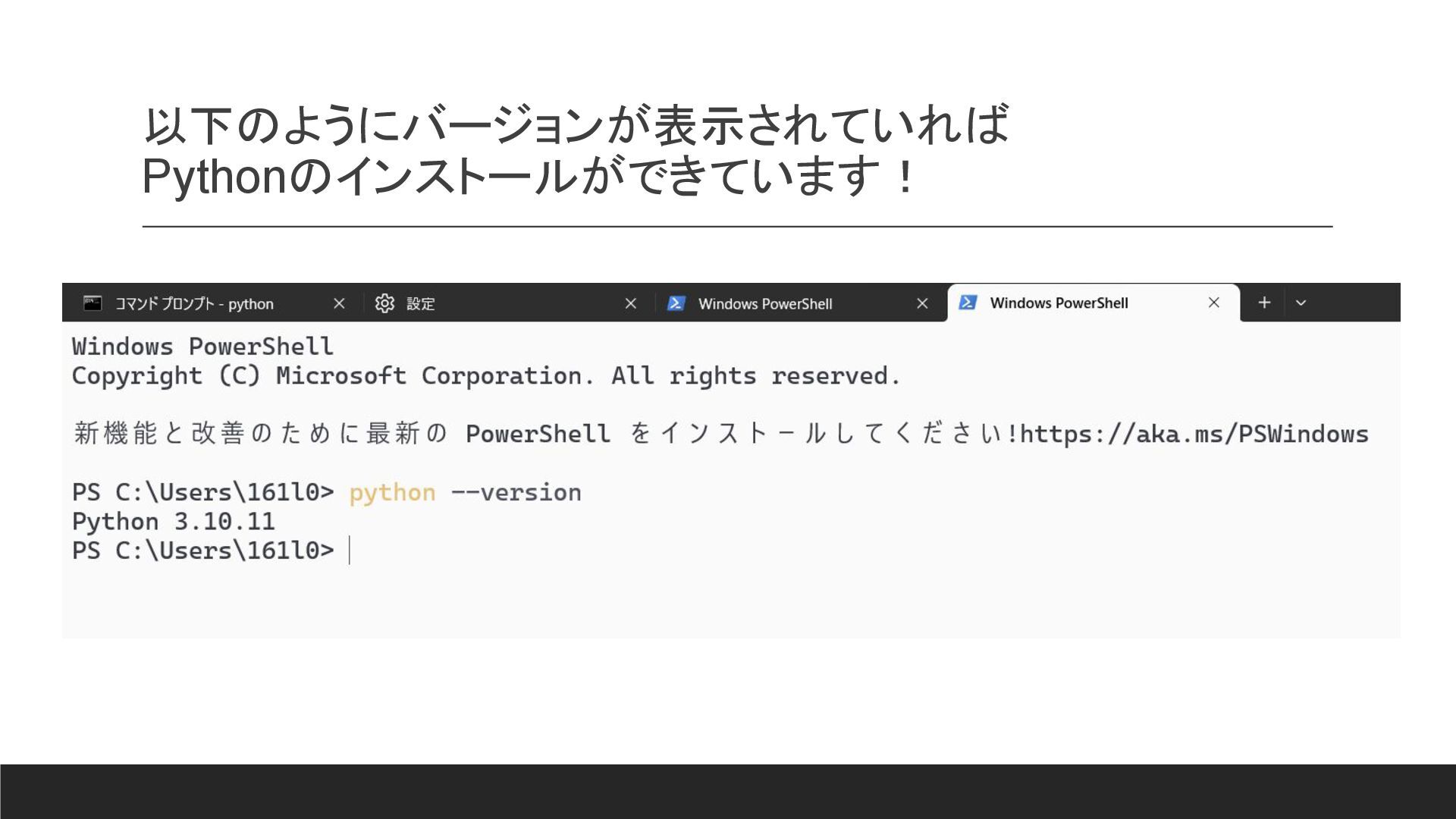Click the Python 3.10.11 output line
Image resolution: width=1456 pixels, height=819 pixels.
tap(173, 522)
